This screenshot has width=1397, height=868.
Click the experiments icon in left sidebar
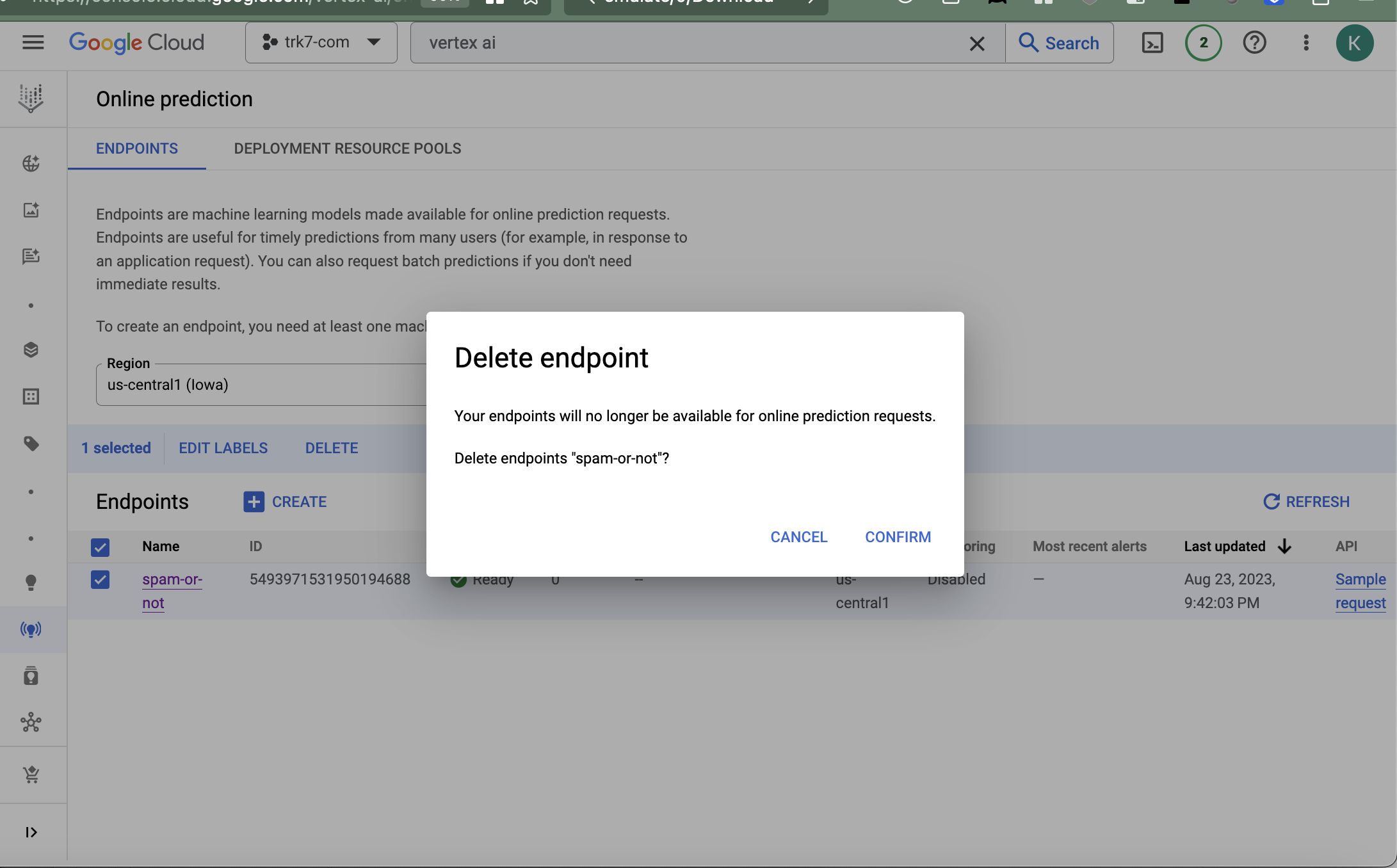[30, 396]
